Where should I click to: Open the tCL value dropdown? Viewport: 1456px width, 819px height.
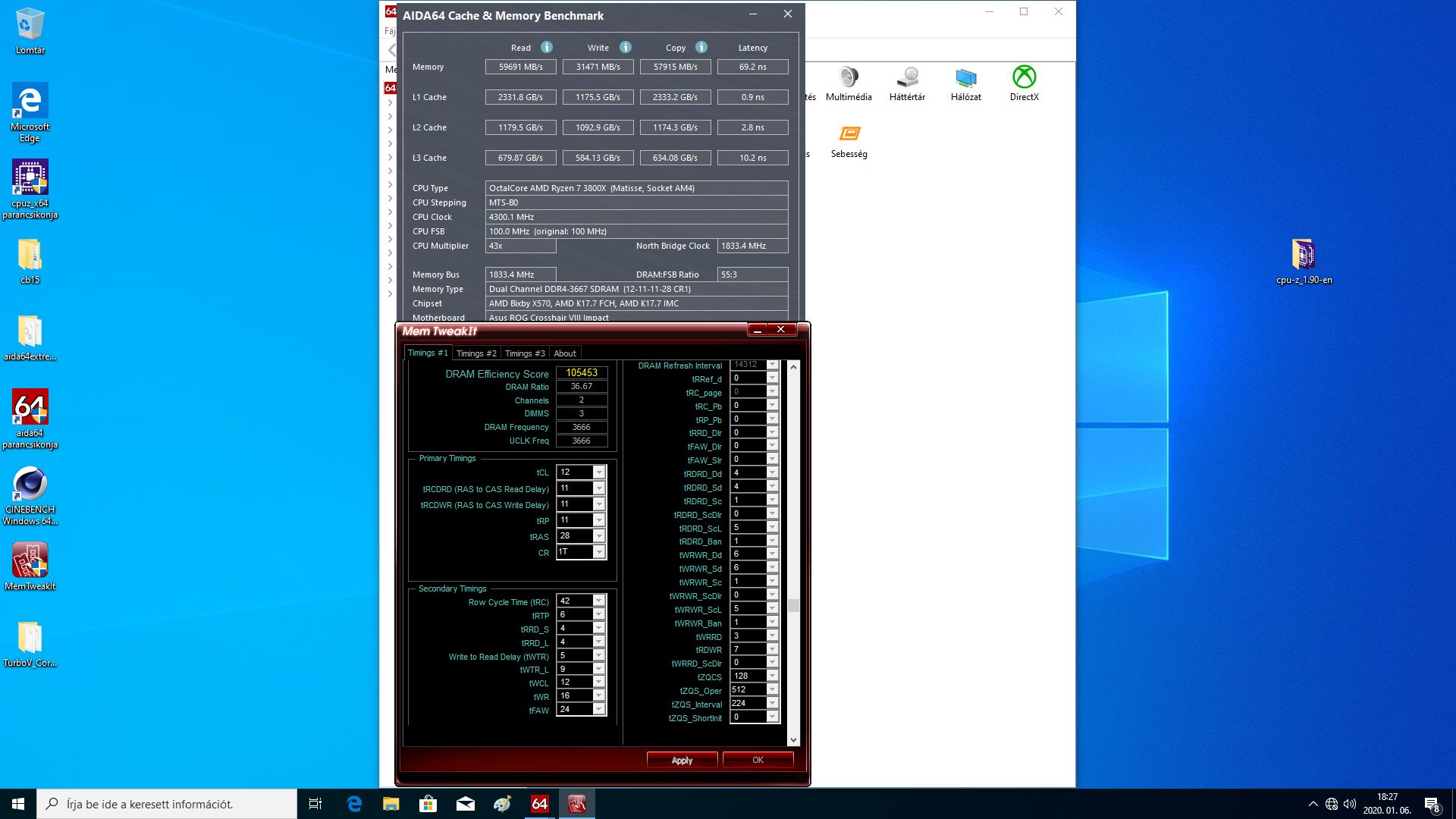pos(599,472)
